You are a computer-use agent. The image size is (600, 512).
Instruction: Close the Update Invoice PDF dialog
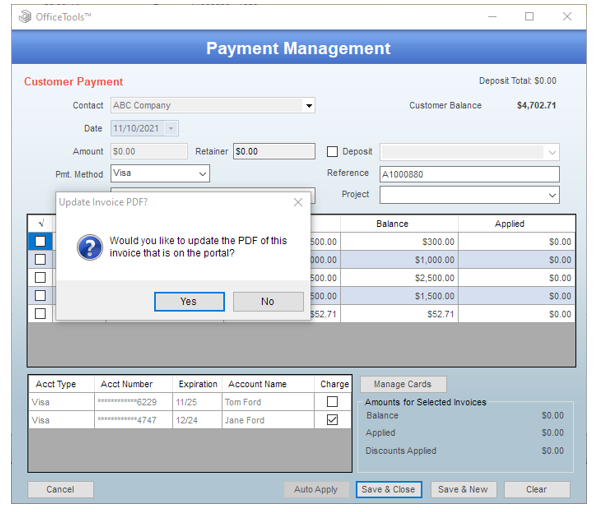coord(298,202)
